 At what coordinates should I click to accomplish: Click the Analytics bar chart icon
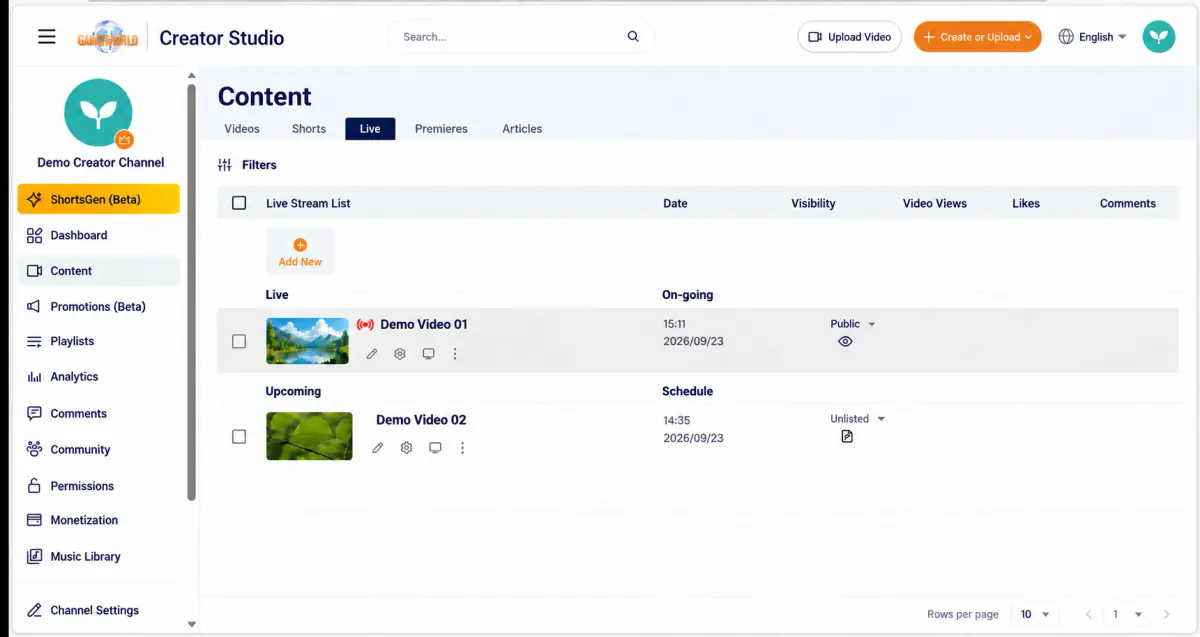coord(34,377)
